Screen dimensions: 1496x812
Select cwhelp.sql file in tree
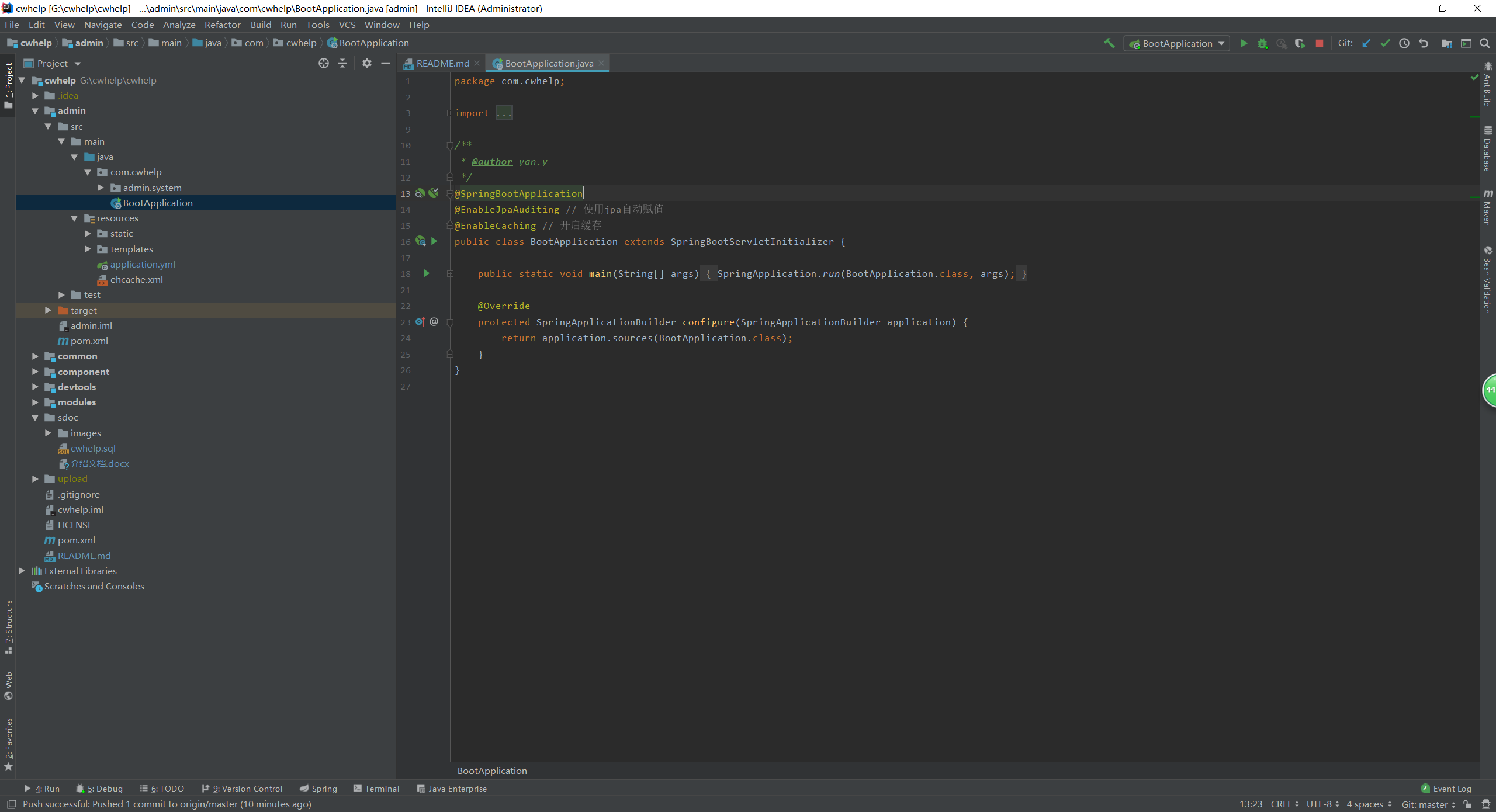point(93,448)
